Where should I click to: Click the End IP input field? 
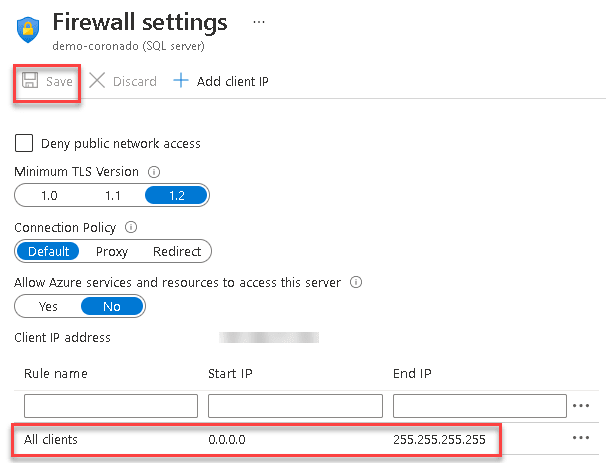click(x=480, y=405)
